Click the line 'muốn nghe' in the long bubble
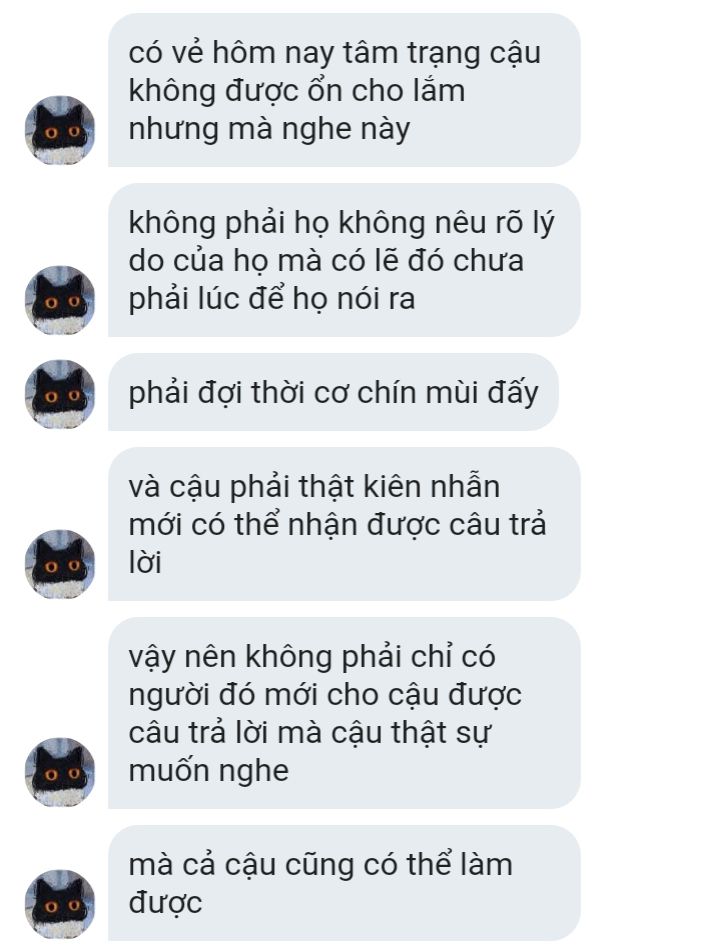Screen dimensions: 720x949 tap(209, 771)
